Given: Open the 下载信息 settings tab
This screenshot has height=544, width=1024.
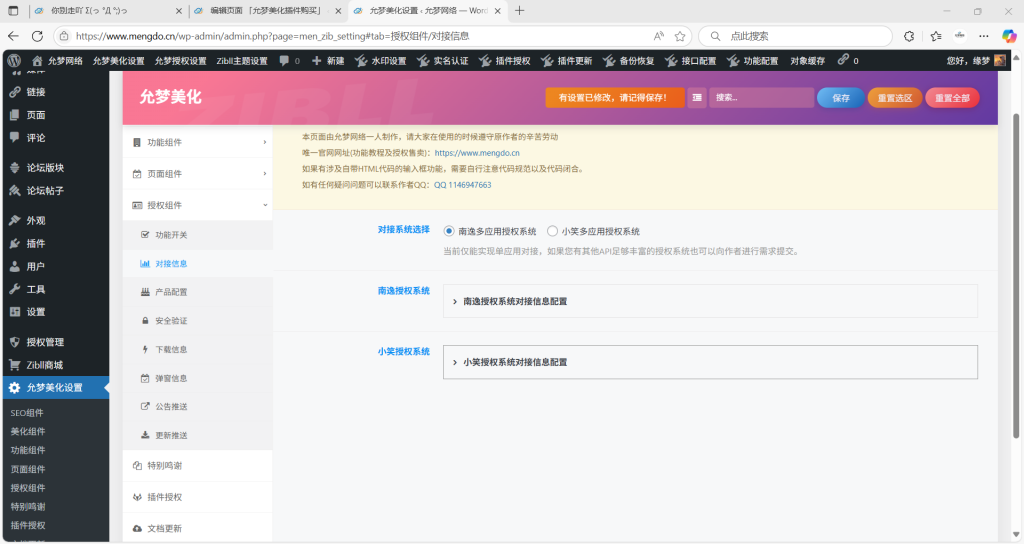Looking at the screenshot, I should [197, 349].
